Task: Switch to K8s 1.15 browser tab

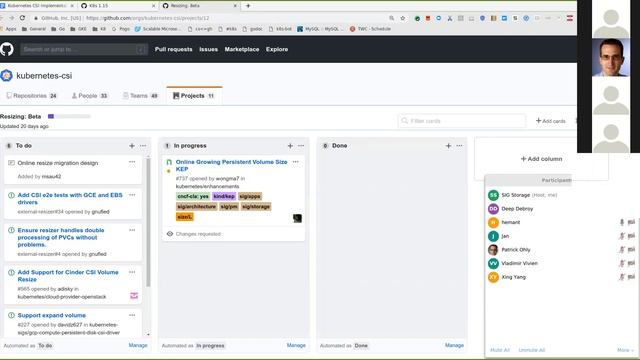Action: (x=118, y=6)
